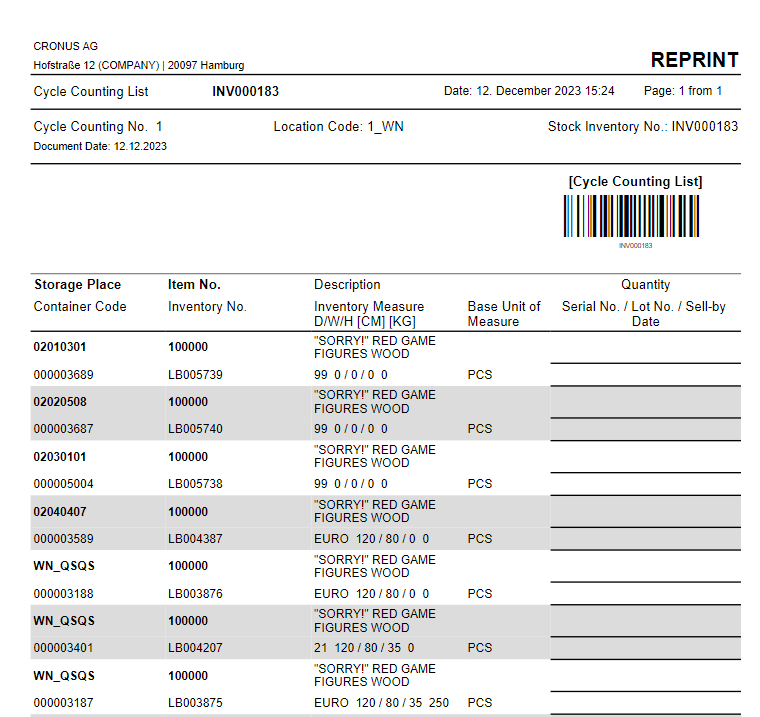Click the Stock Inventory No. field
Image resolution: width=760 pixels, height=717 pixels.
point(642,127)
